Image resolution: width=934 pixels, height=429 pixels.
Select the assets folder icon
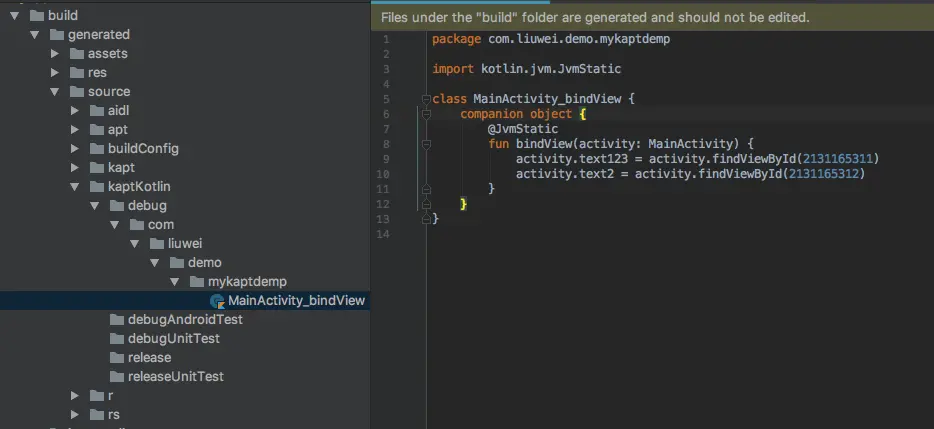[x=77, y=54]
